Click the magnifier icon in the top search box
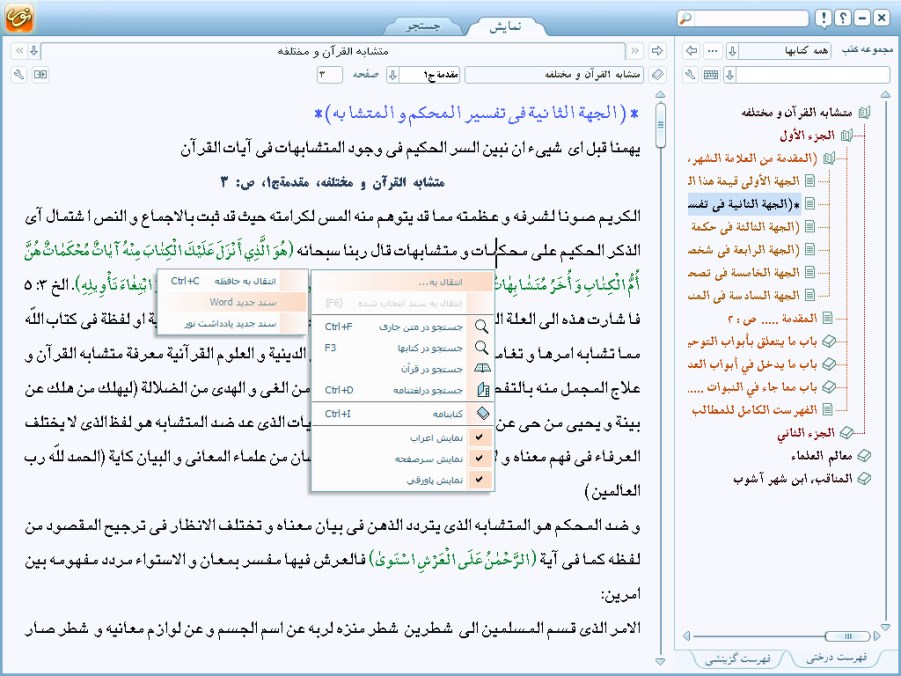The width and height of the screenshot is (901, 676). [x=686, y=18]
